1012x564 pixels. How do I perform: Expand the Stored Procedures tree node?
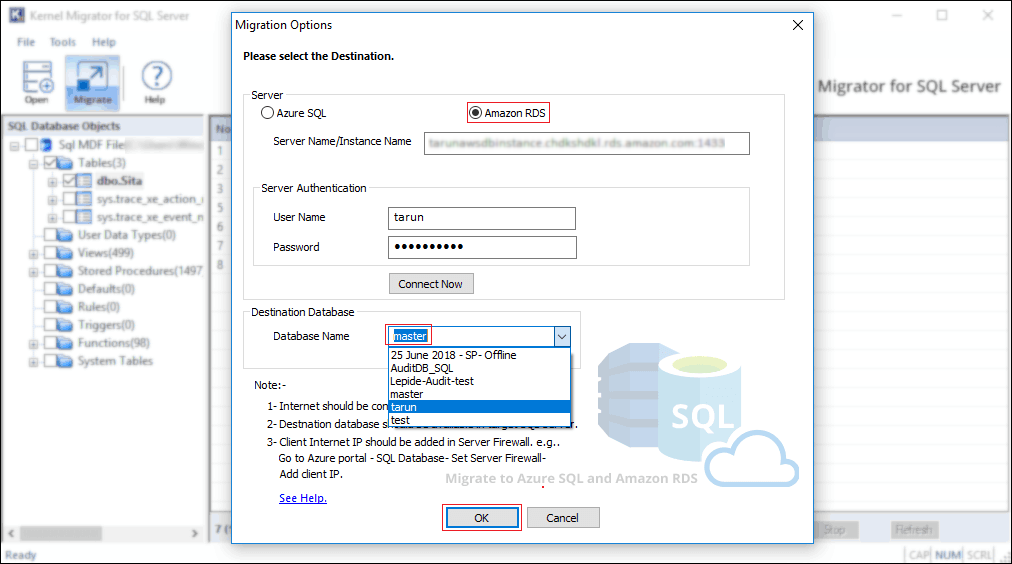[33, 272]
